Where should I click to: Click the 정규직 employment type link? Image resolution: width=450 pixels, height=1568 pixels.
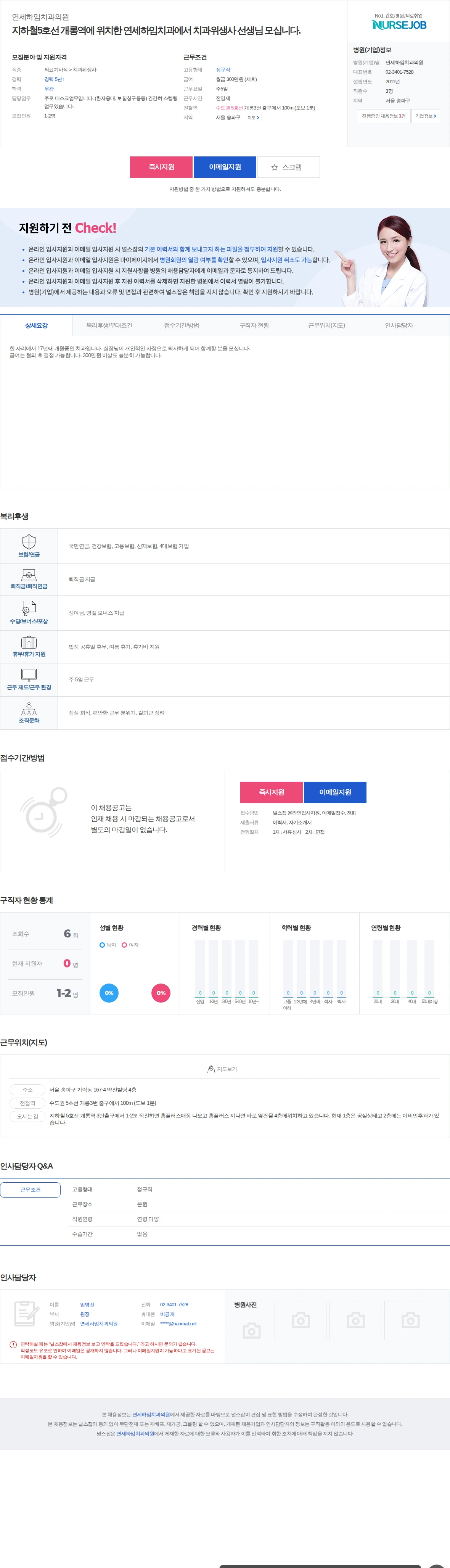pos(223,69)
